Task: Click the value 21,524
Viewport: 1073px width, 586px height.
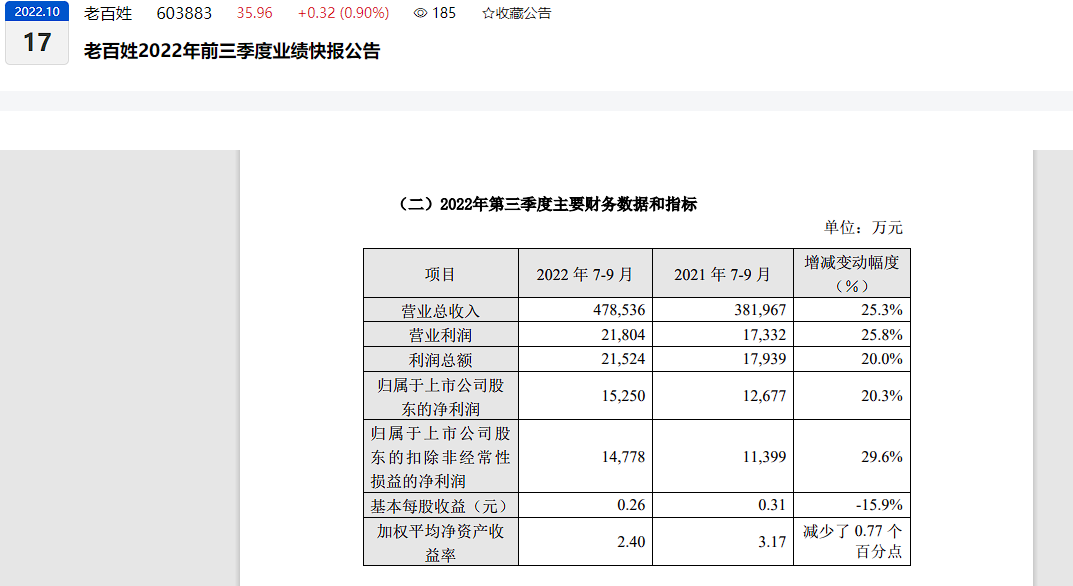Action: [623, 359]
